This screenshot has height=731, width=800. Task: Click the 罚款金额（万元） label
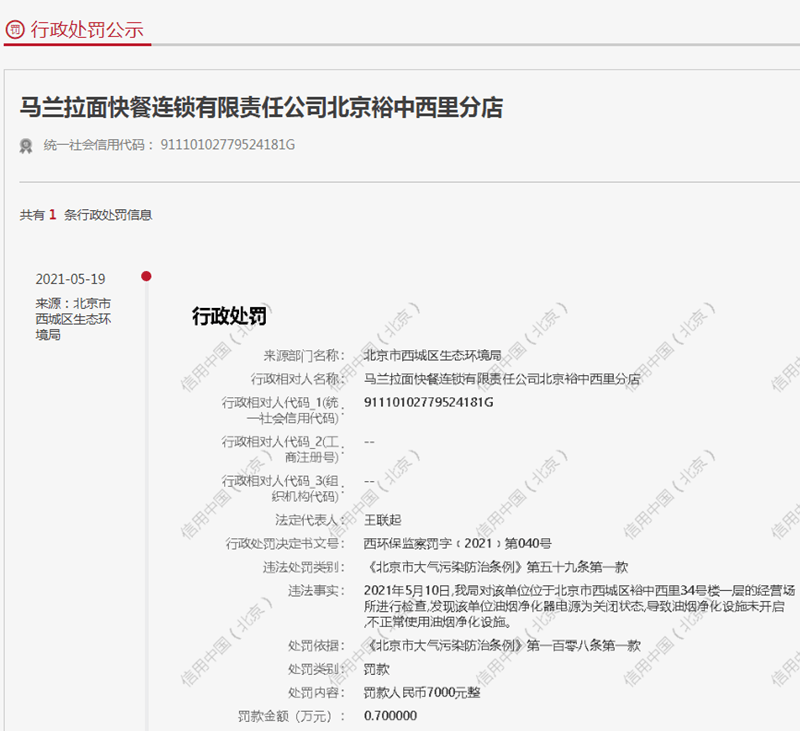[x=291, y=716]
